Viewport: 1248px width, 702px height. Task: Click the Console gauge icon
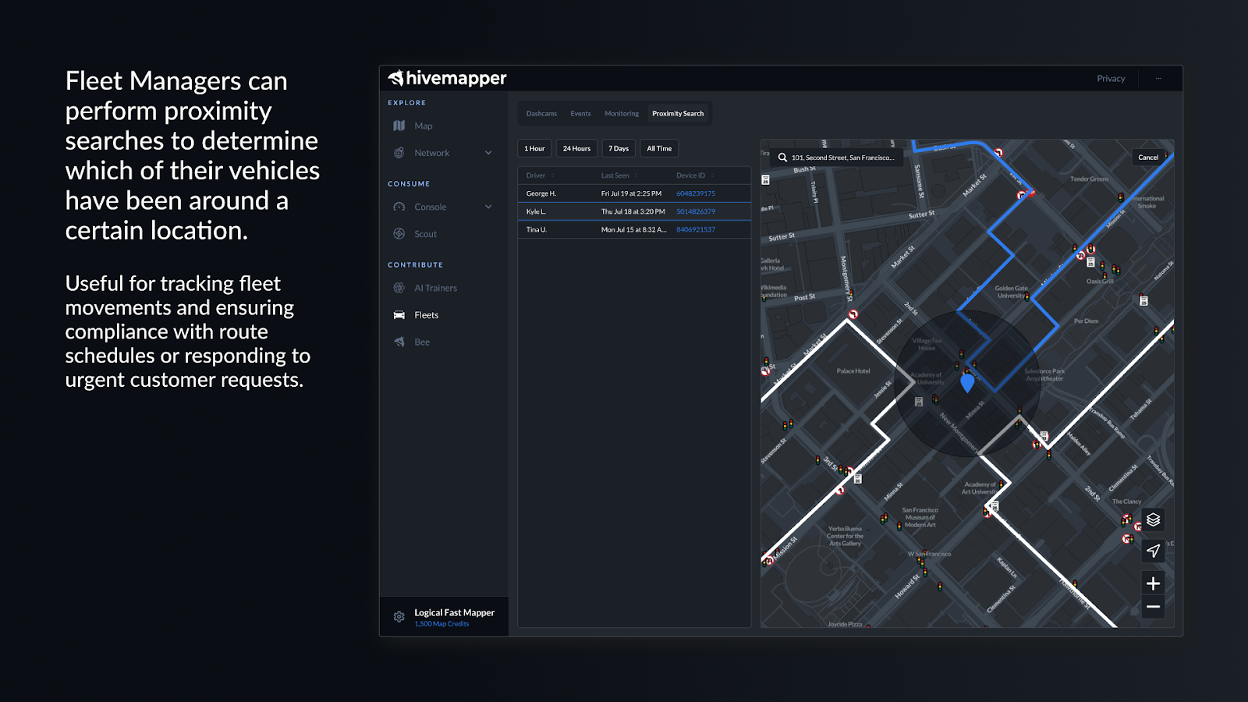pyautogui.click(x=399, y=207)
